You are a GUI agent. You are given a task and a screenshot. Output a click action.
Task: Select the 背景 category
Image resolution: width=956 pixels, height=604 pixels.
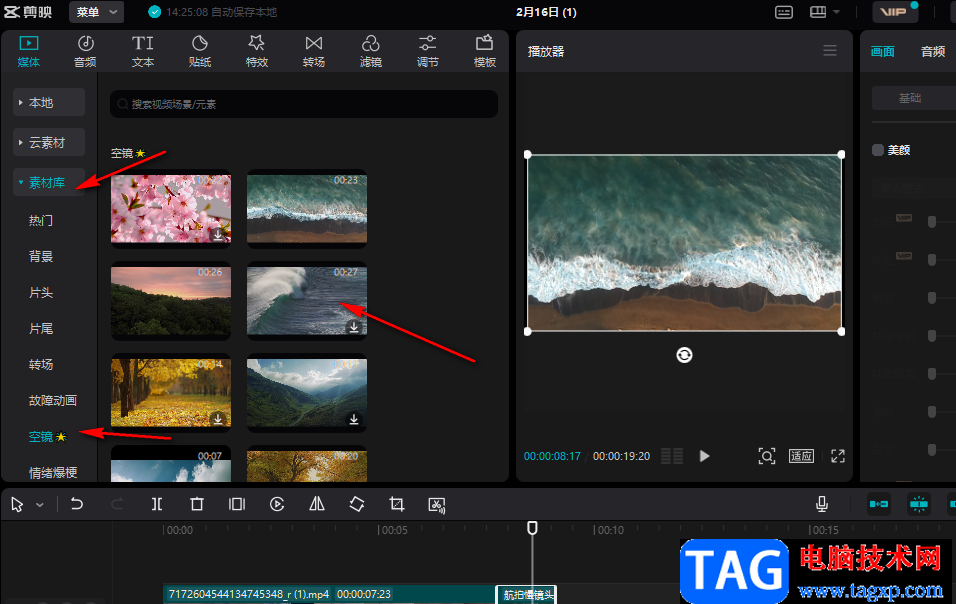(41, 256)
